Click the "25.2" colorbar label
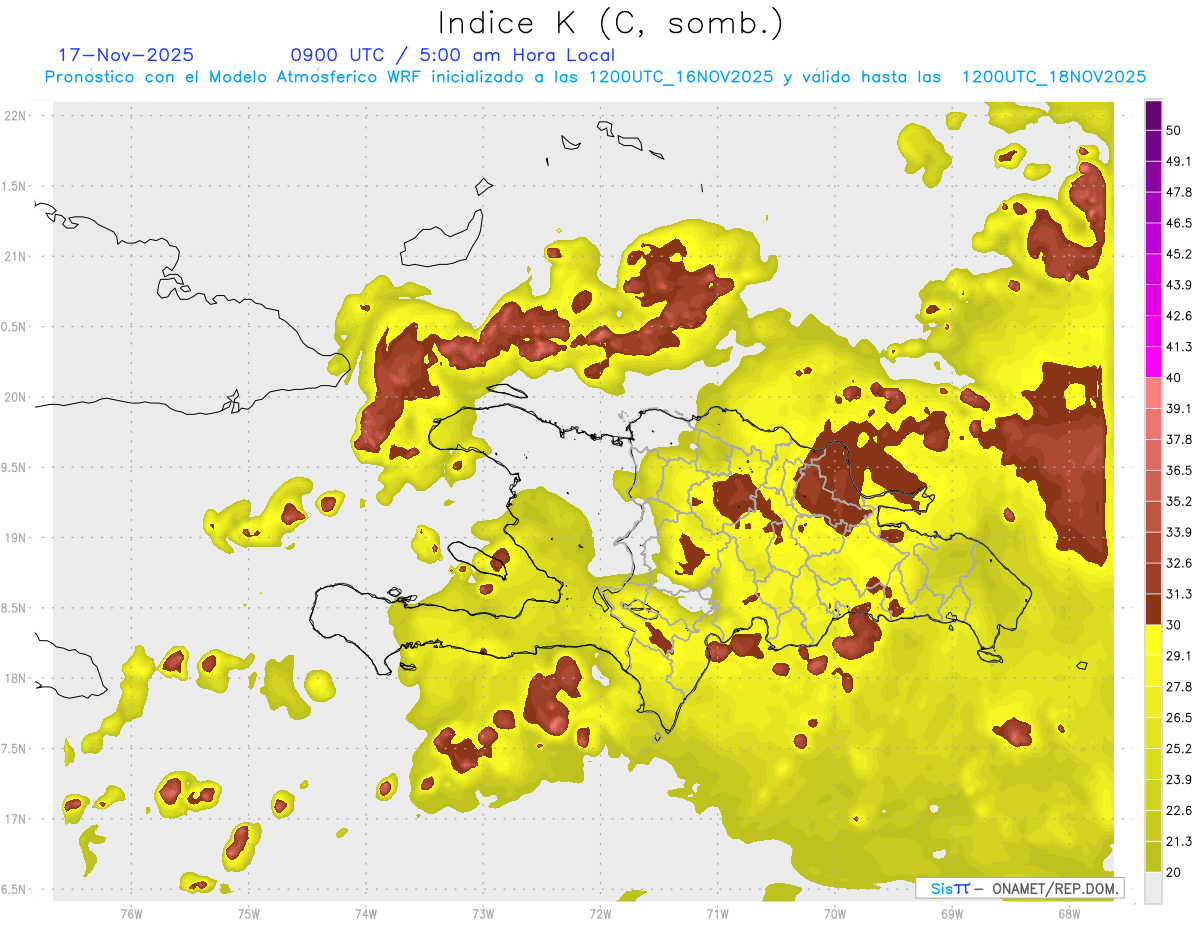The width and height of the screenshot is (1200, 927). tap(1178, 749)
